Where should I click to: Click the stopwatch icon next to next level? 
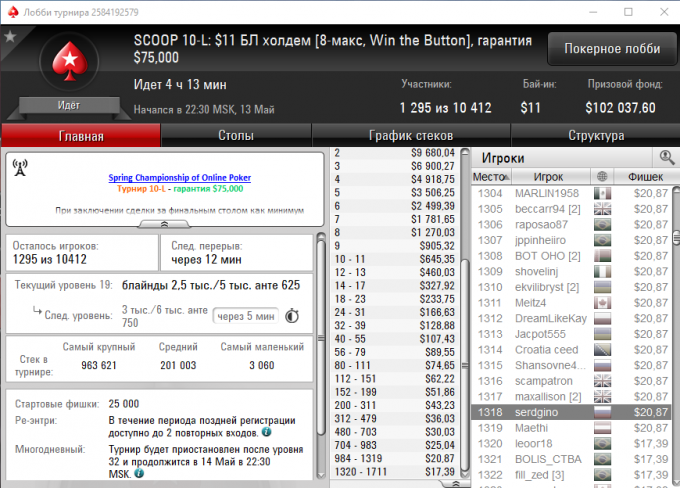292,316
